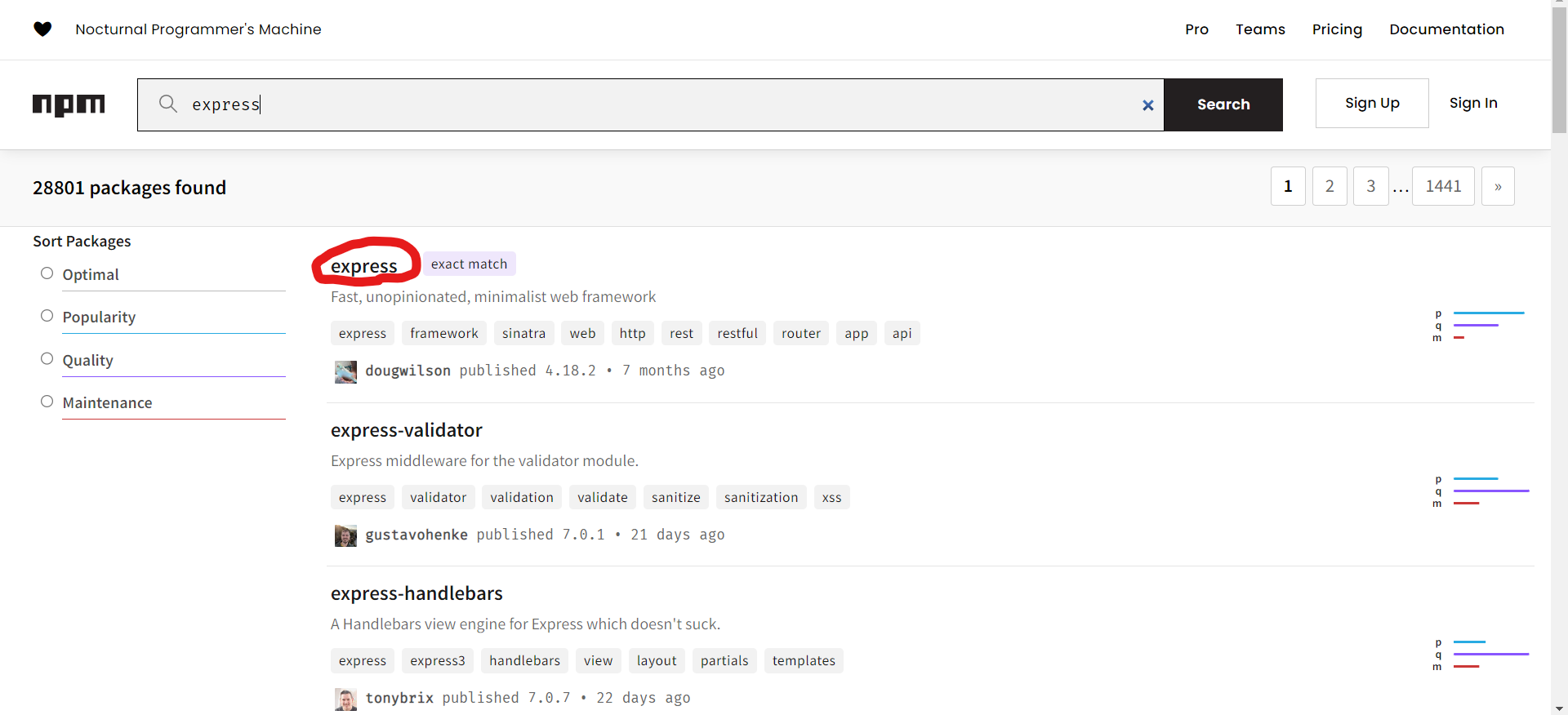Go to results page 3

click(x=1371, y=186)
